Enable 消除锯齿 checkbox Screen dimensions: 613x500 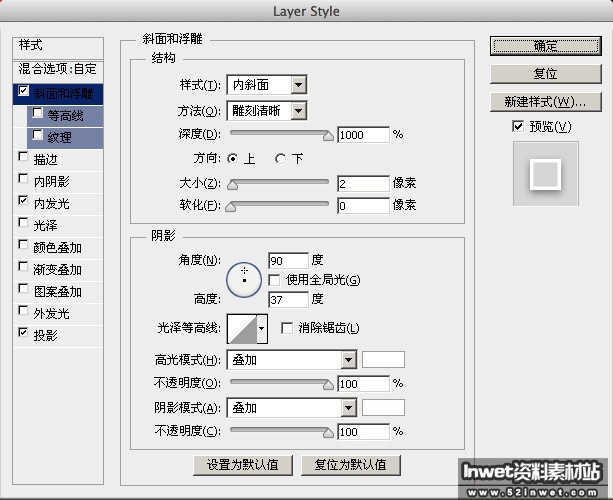[287, 328]
